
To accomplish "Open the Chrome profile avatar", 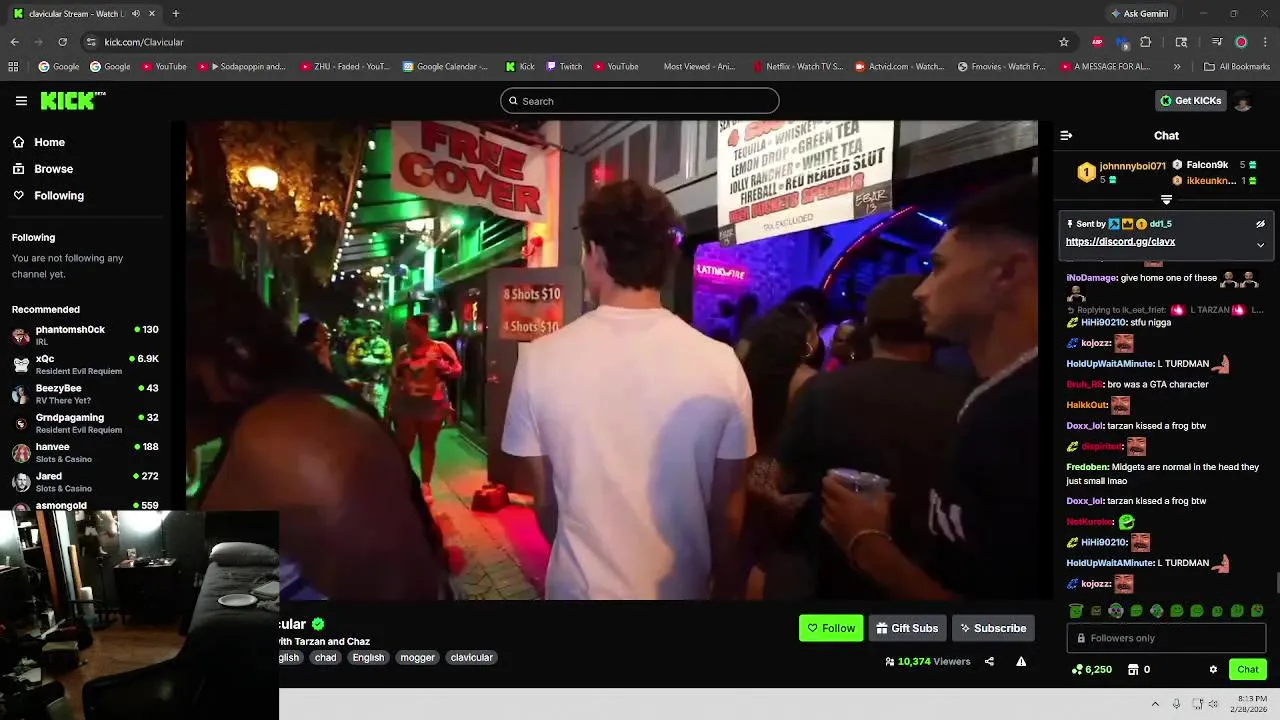I will (x=1241, y=42).
